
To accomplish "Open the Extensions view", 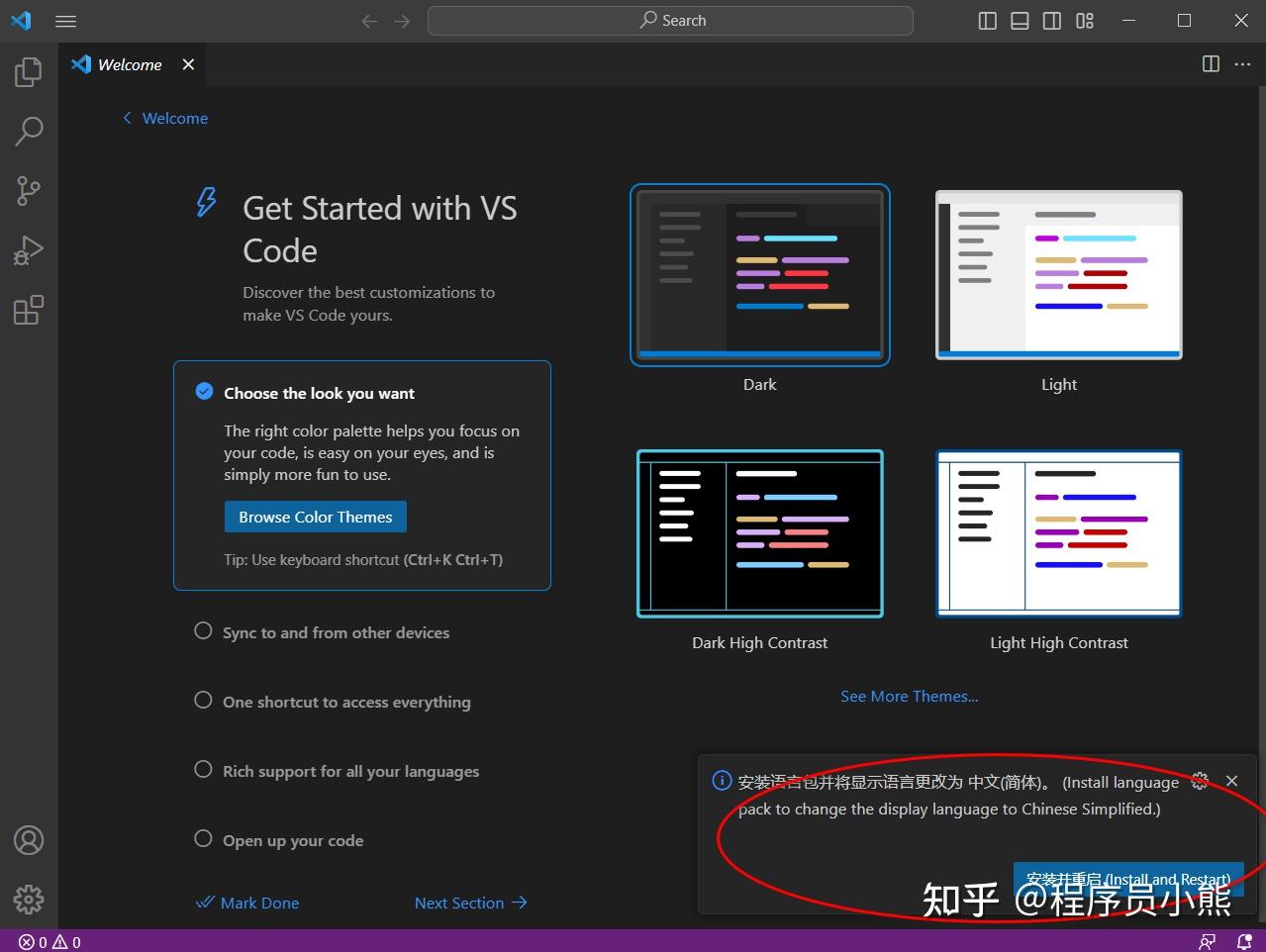I will click(29, 310).
